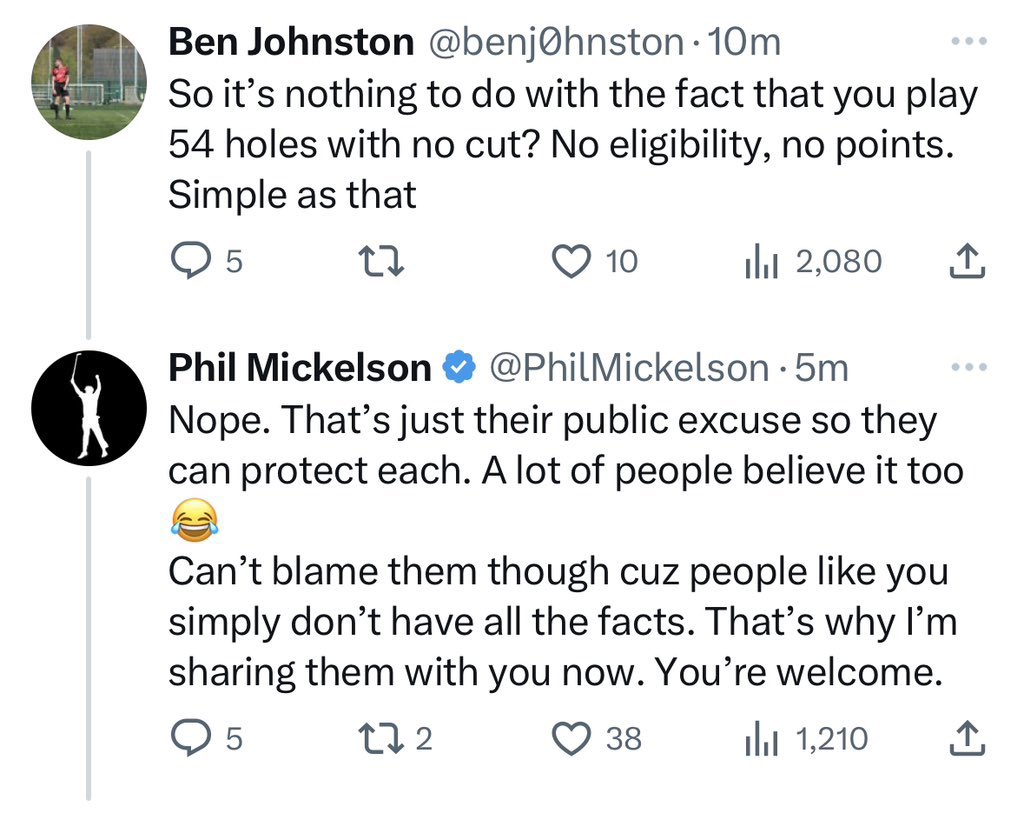
Task: Share Ben Johnston's tweet
Action: [966, 261]
